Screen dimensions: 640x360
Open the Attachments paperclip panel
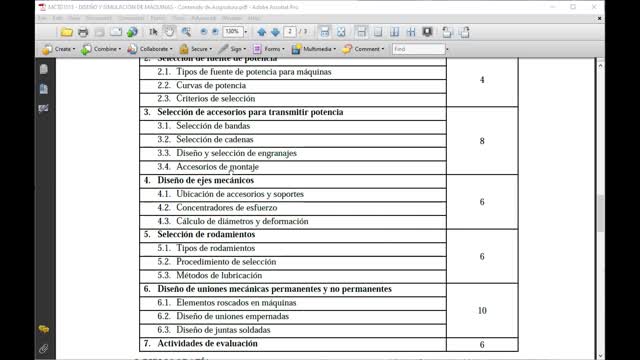pyautogui.click(x=44, y=349)
